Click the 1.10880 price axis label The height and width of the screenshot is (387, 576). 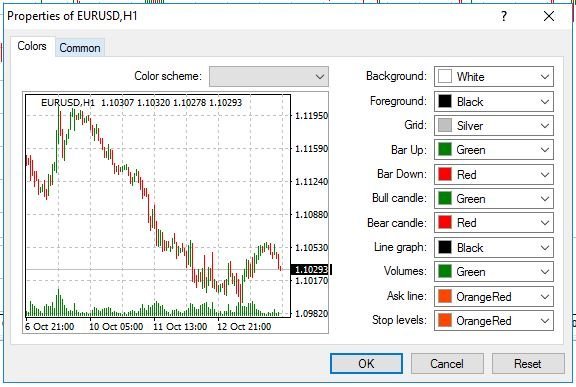click(x=312, y=214)
